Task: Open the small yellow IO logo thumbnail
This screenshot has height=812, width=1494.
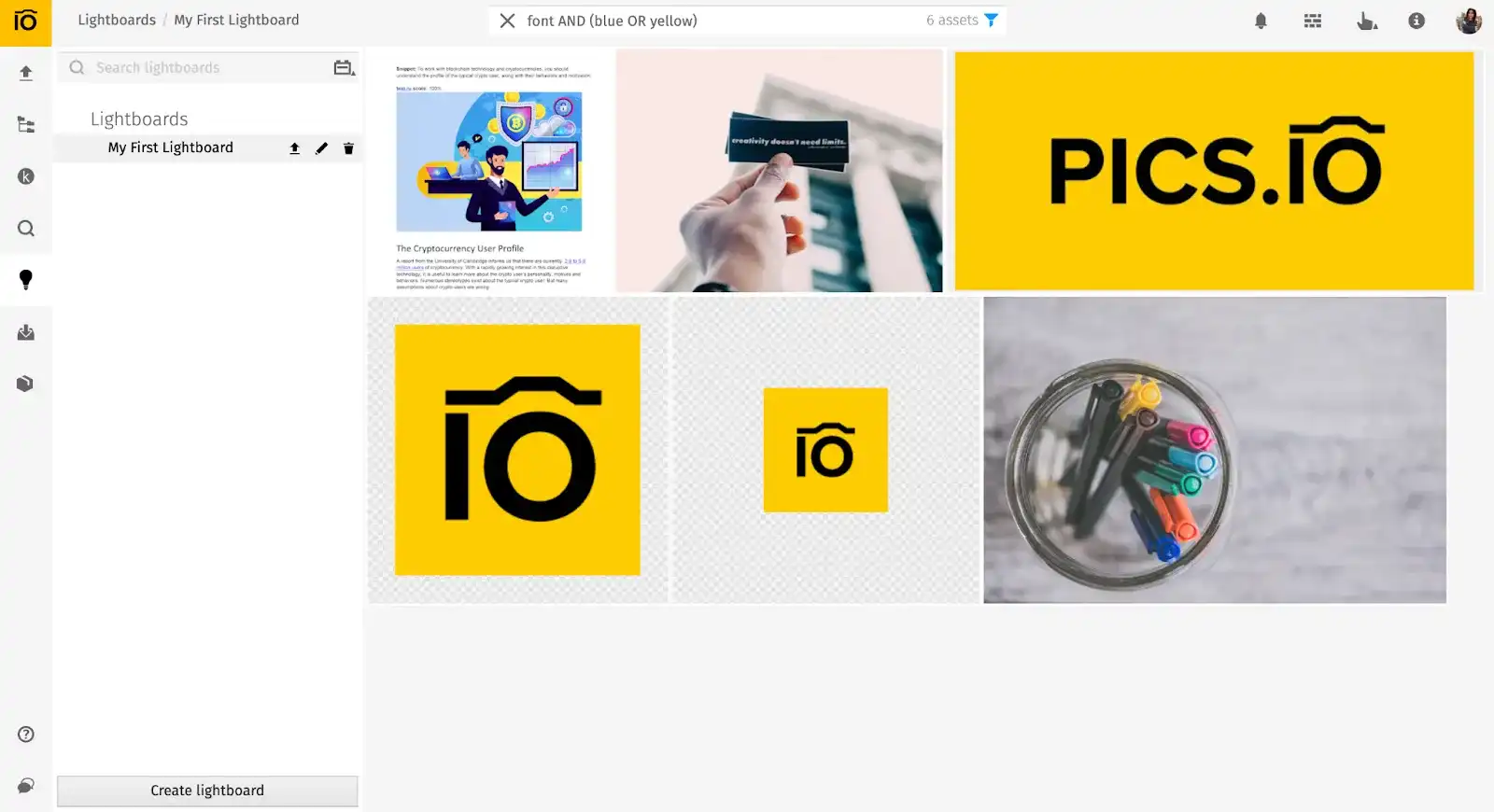Action: click(825, 450)
